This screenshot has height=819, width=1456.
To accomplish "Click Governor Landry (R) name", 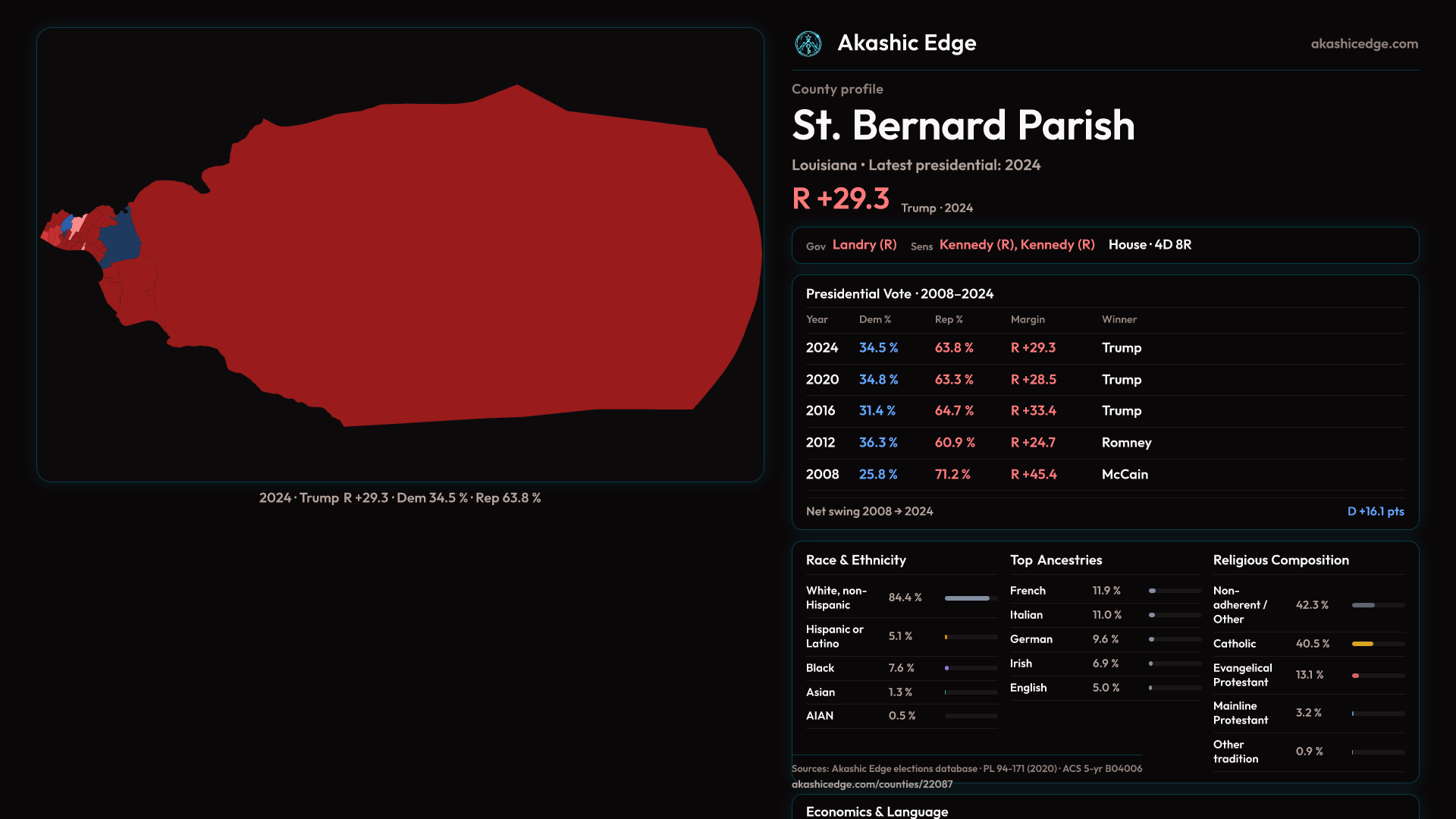I will [864, 245].
